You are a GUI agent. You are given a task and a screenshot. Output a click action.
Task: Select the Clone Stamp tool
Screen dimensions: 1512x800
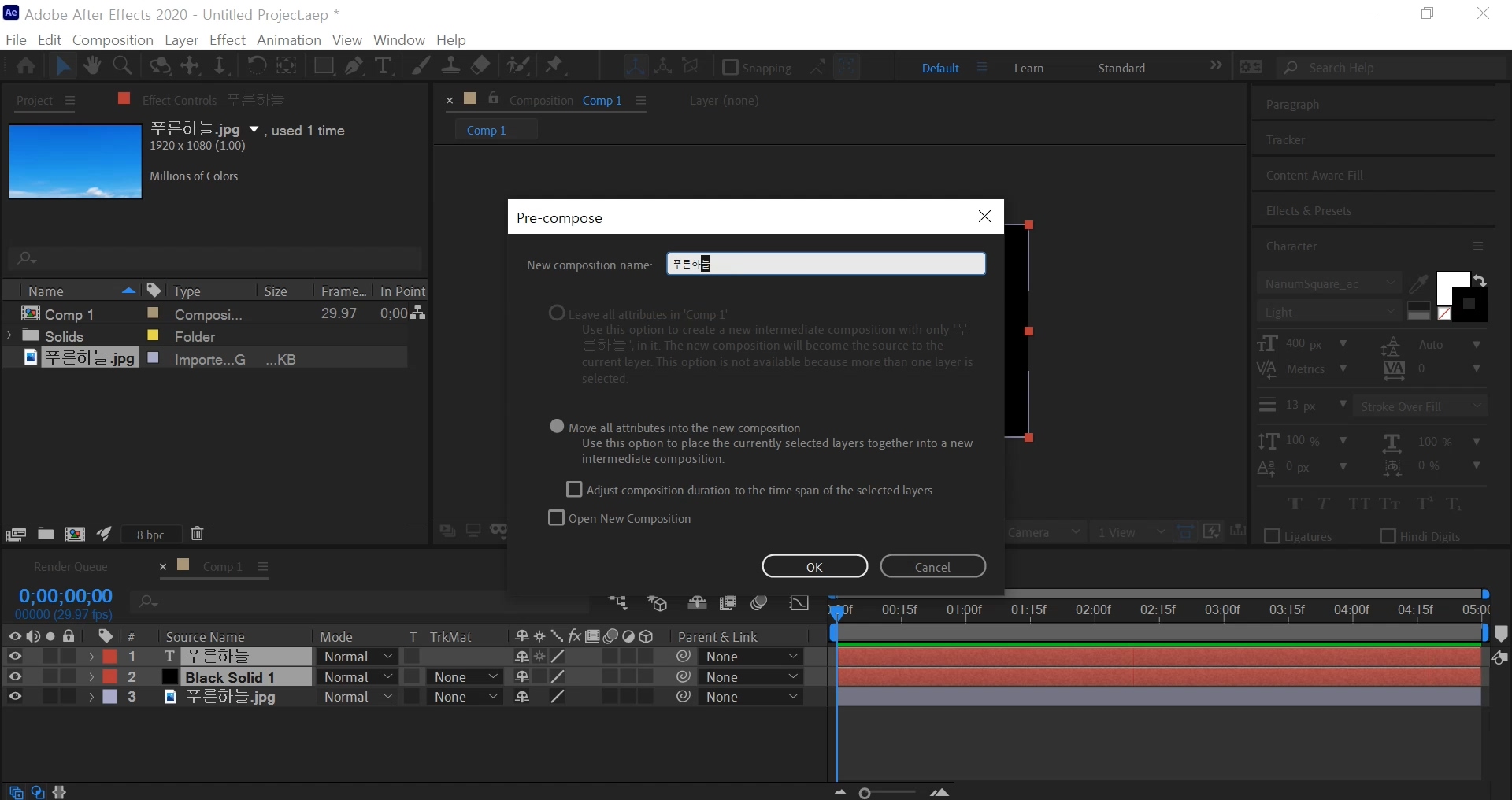pyautogui.click(x=450, y=66)
